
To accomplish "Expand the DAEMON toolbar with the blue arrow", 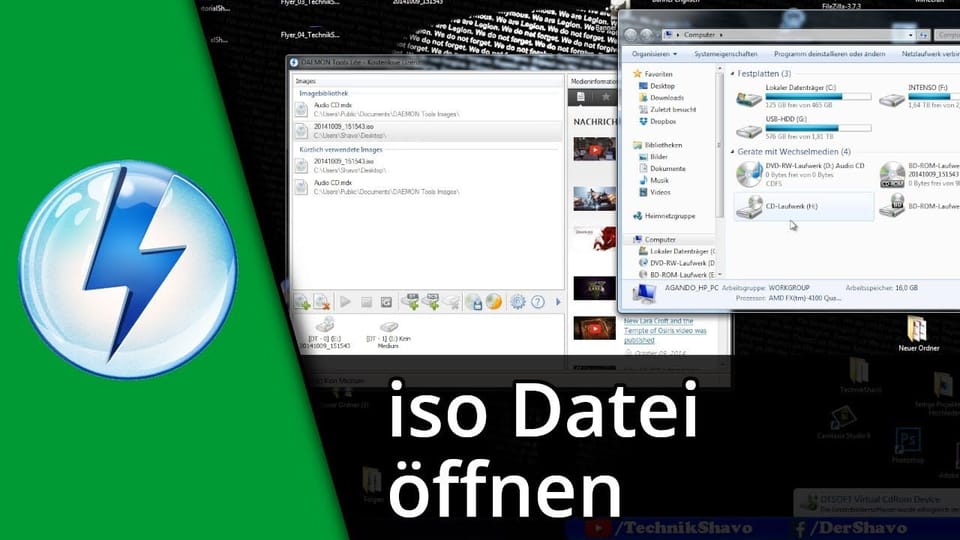I will coord(558,302).
